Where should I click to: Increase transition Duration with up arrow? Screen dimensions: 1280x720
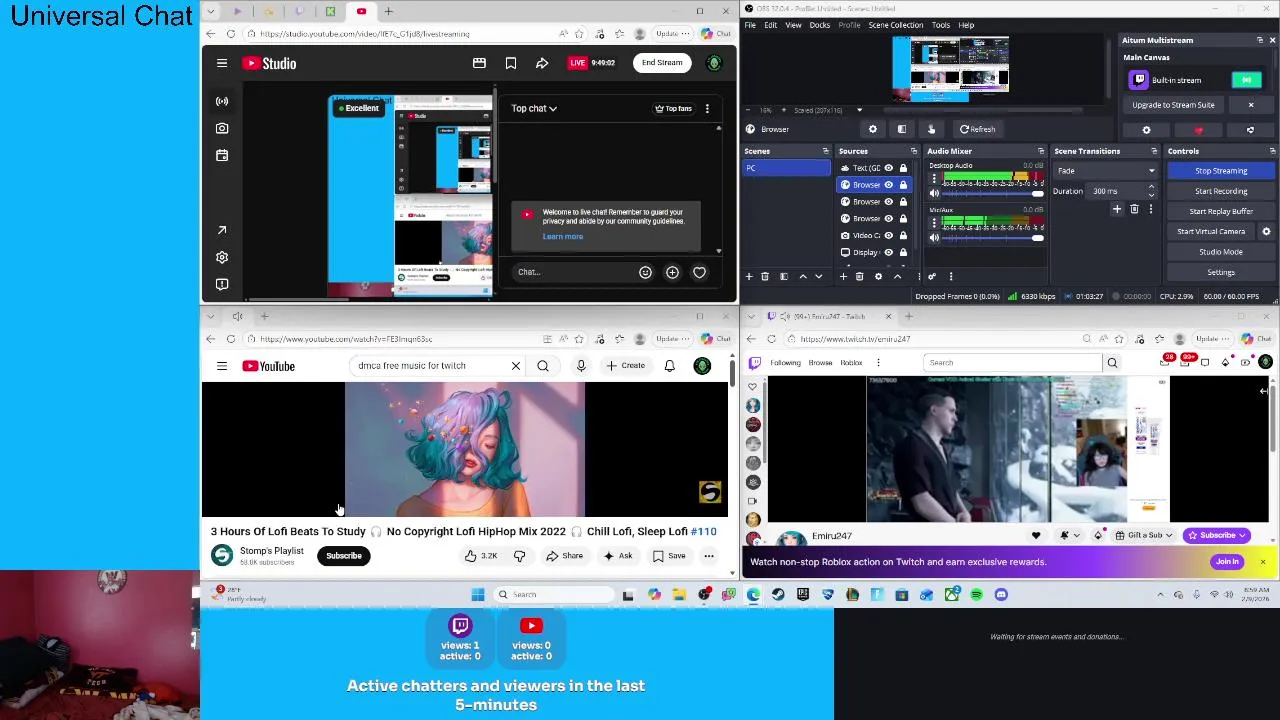point(1150,188)
